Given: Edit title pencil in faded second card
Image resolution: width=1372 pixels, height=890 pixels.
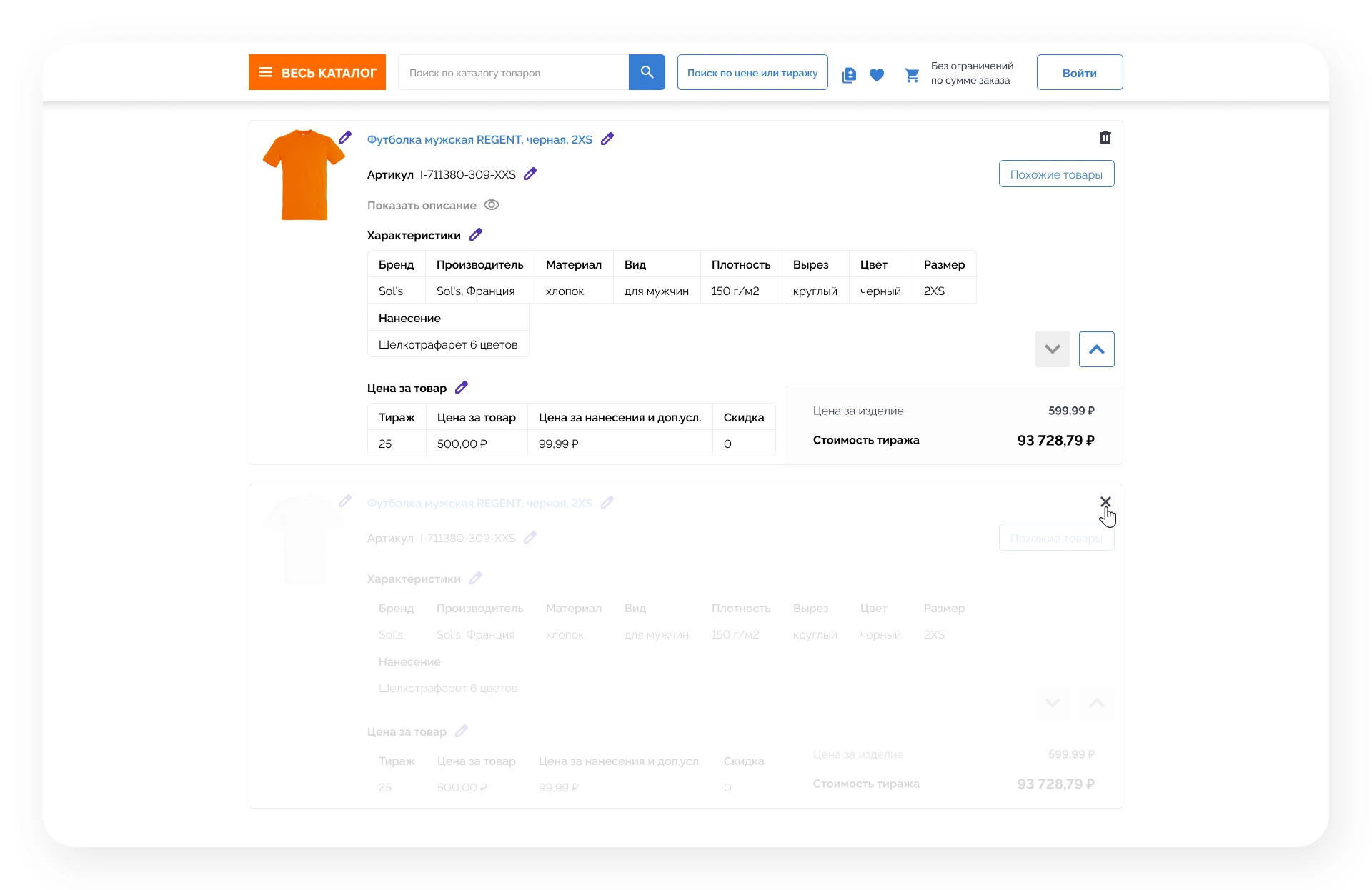Looking at the screenshot, I should pos(607,503).
